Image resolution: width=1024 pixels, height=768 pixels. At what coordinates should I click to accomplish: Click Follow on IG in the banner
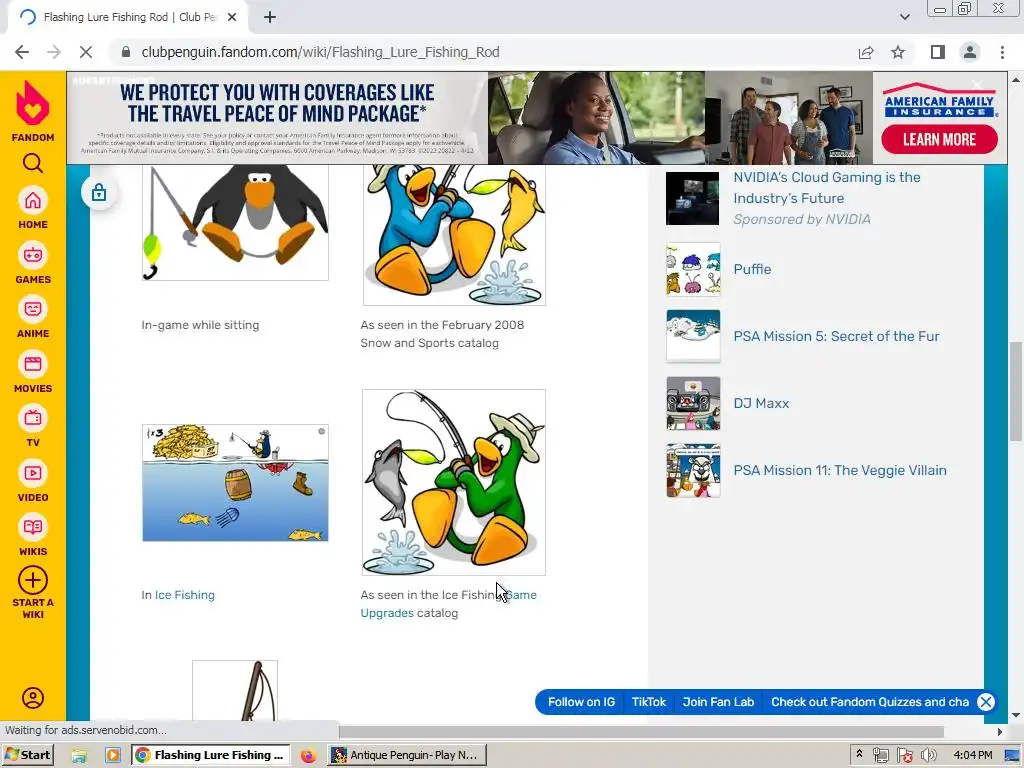coord(581,702)
